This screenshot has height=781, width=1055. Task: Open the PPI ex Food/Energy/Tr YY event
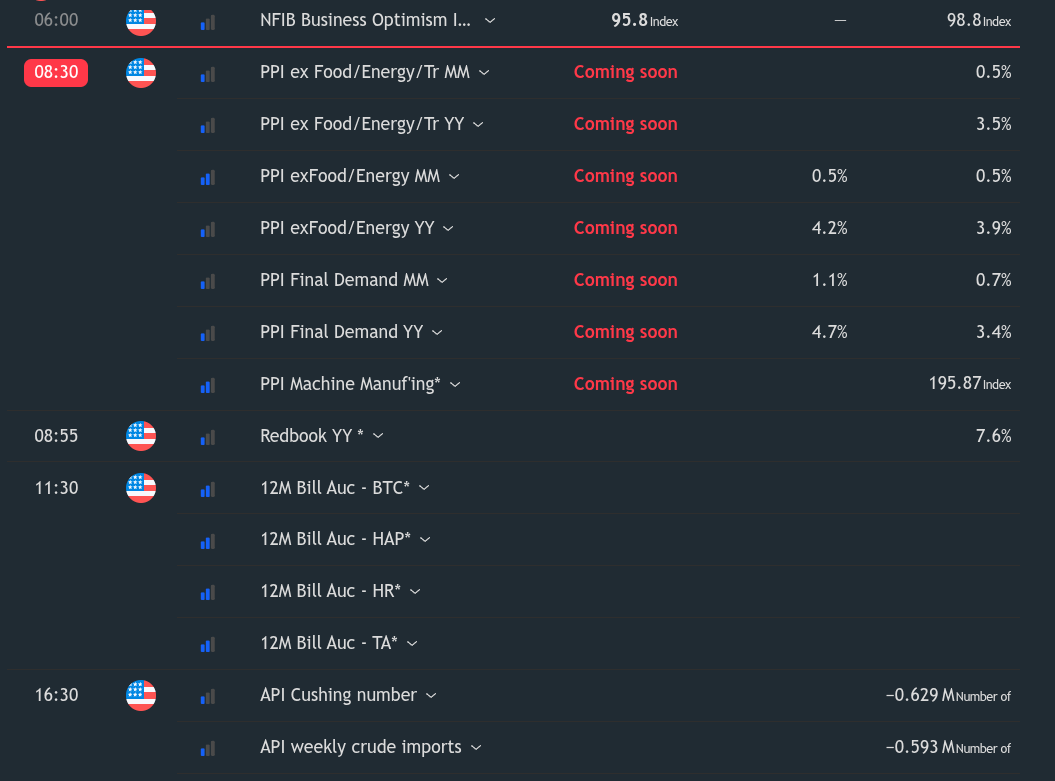click(x=361, y=124)
